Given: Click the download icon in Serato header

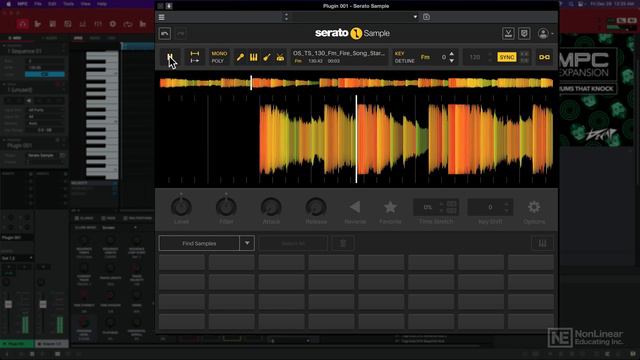Looking at the screenshot, I should pos(508,33).
